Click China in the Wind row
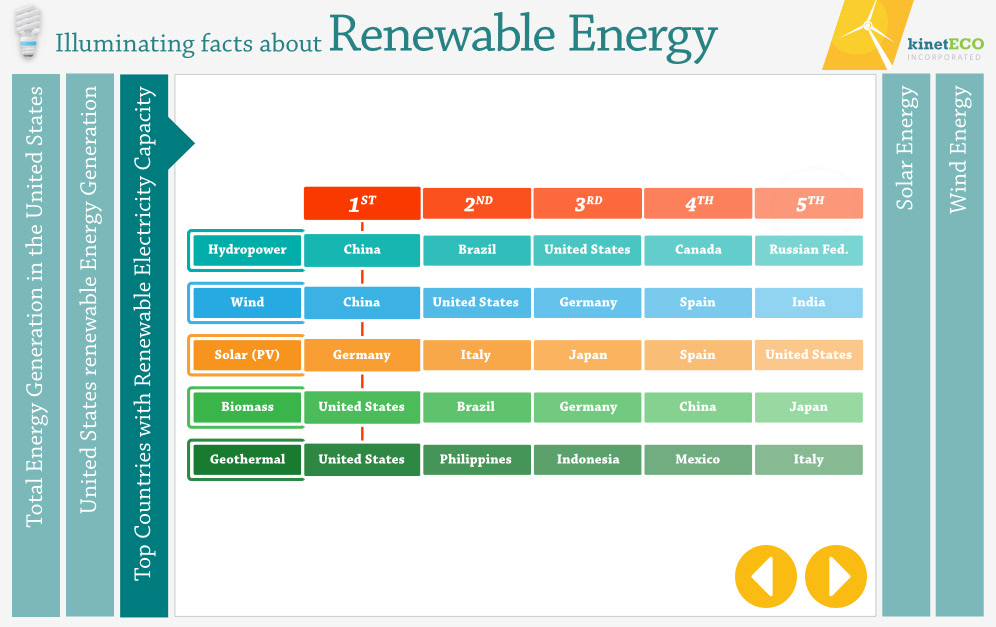 tap(362, 302)
